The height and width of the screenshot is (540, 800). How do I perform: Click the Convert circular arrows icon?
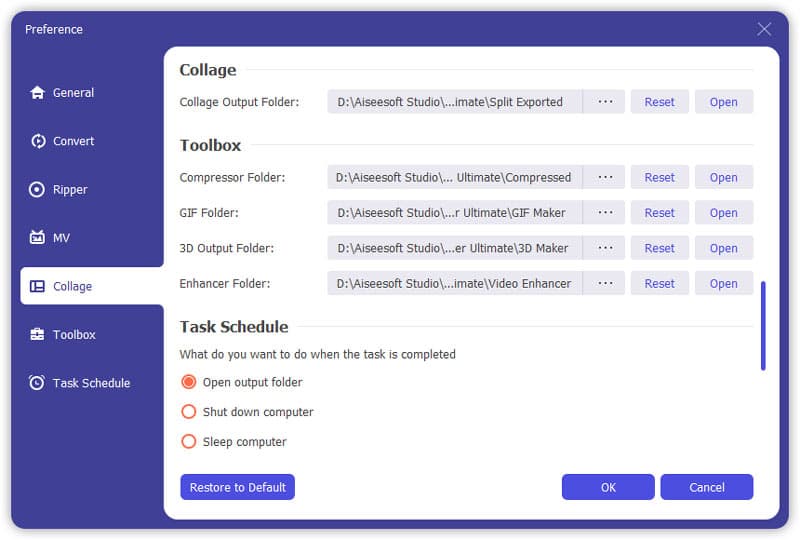coord(38,141)
